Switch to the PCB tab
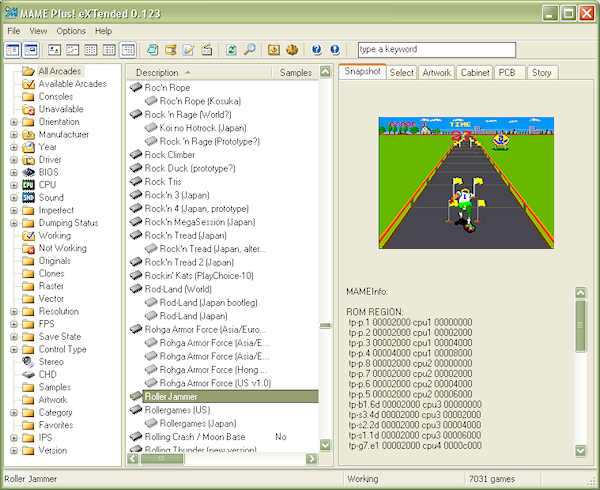 coord(509,73)
